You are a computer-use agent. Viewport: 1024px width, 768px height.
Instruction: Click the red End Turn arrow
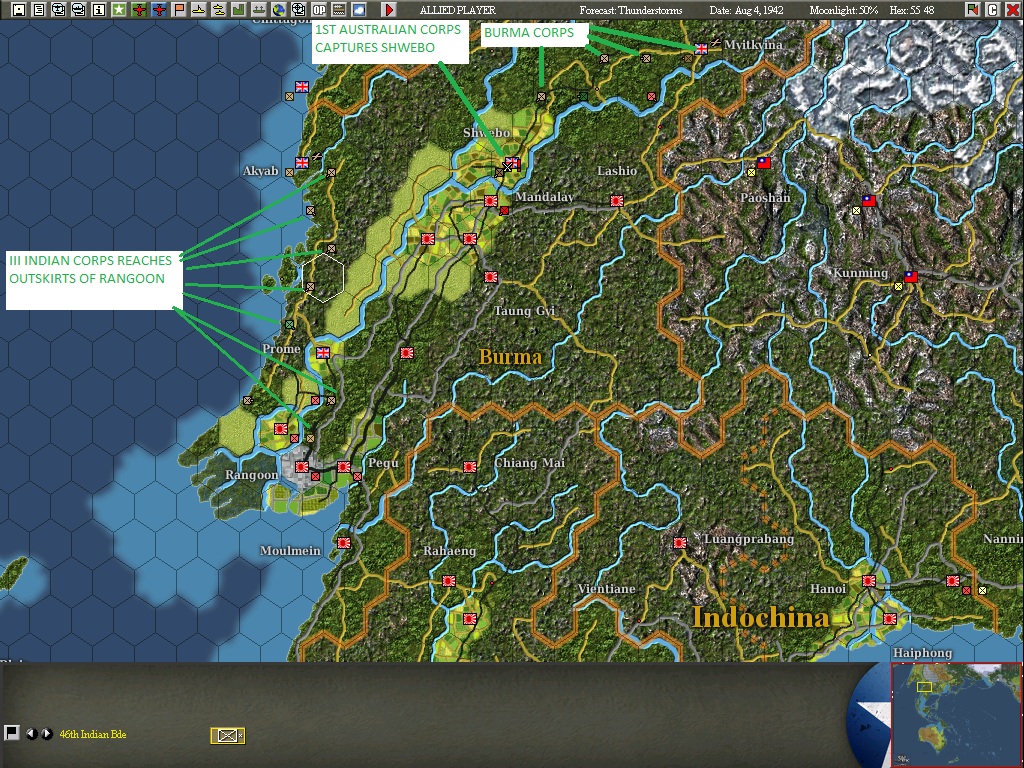coord(389,9)
